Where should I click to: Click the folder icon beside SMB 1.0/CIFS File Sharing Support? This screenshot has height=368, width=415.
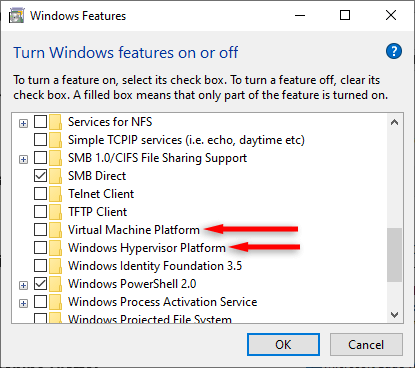point(55,158)
